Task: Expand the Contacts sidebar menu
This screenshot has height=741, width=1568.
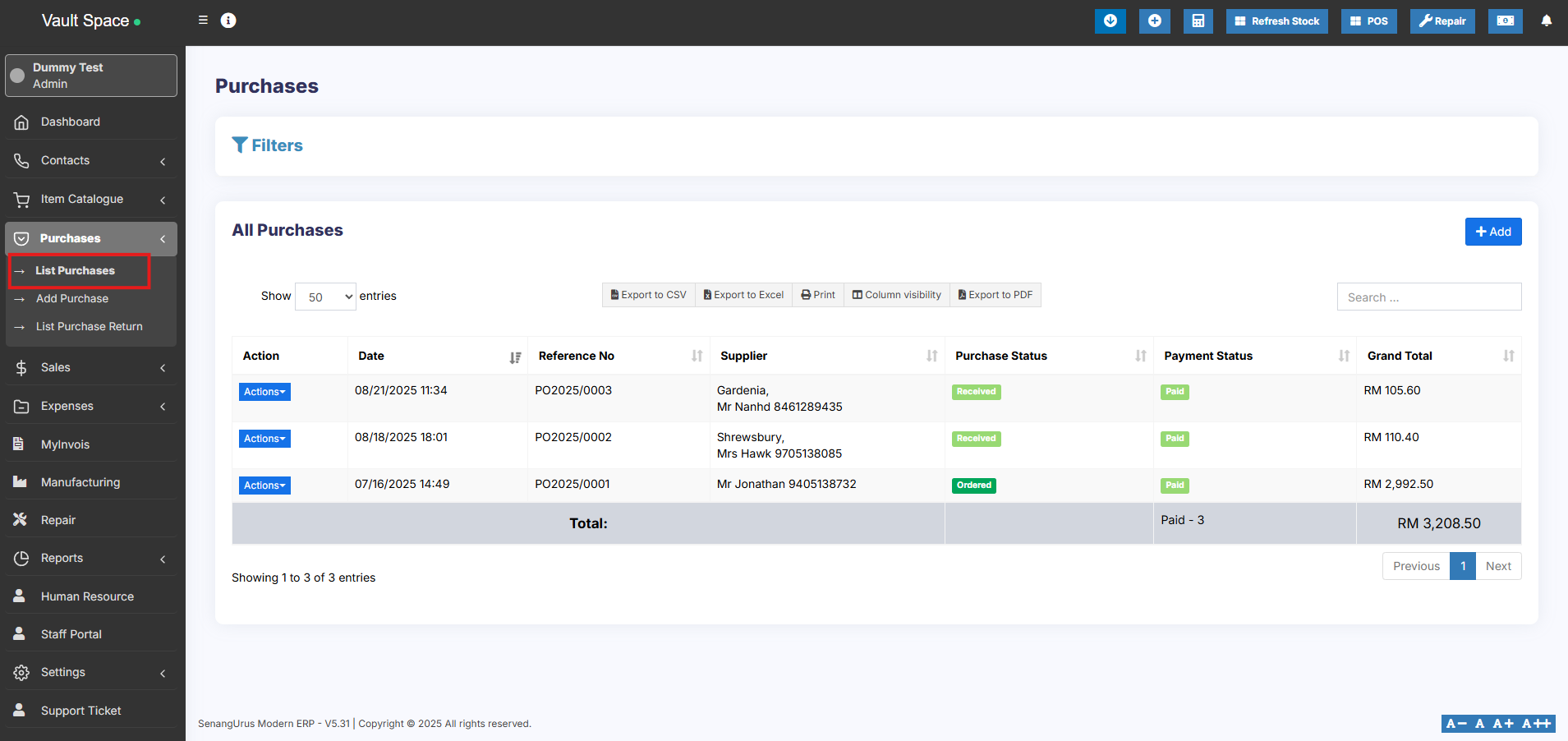Action: (x=90, y=161)
